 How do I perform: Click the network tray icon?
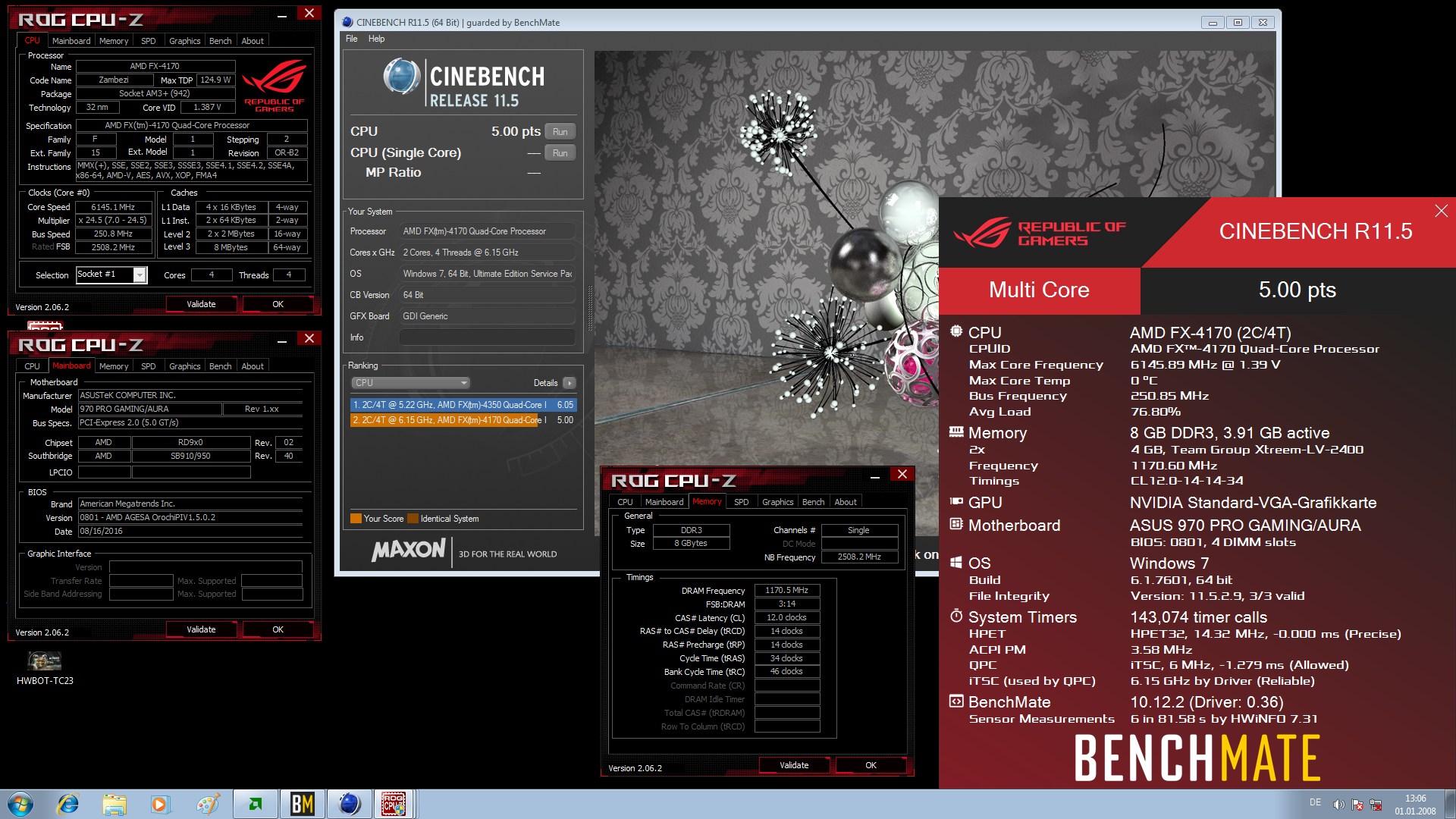tap(1376, 805)
